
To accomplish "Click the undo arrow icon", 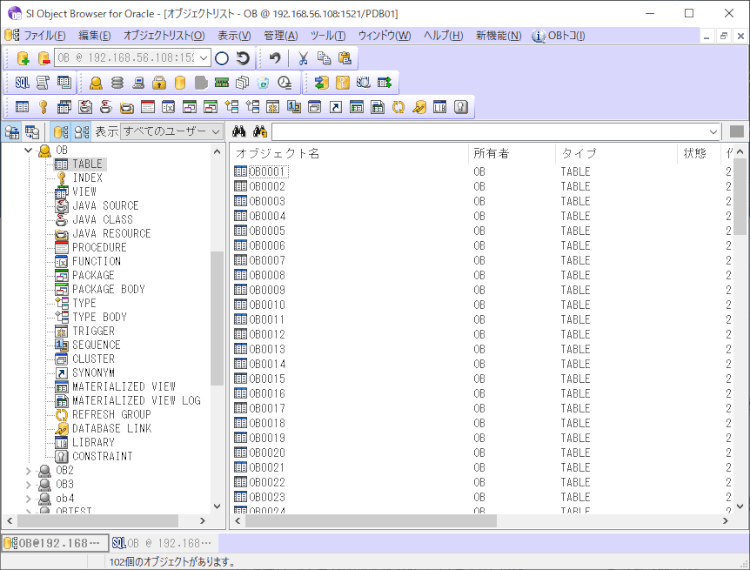I will (275, 59).
